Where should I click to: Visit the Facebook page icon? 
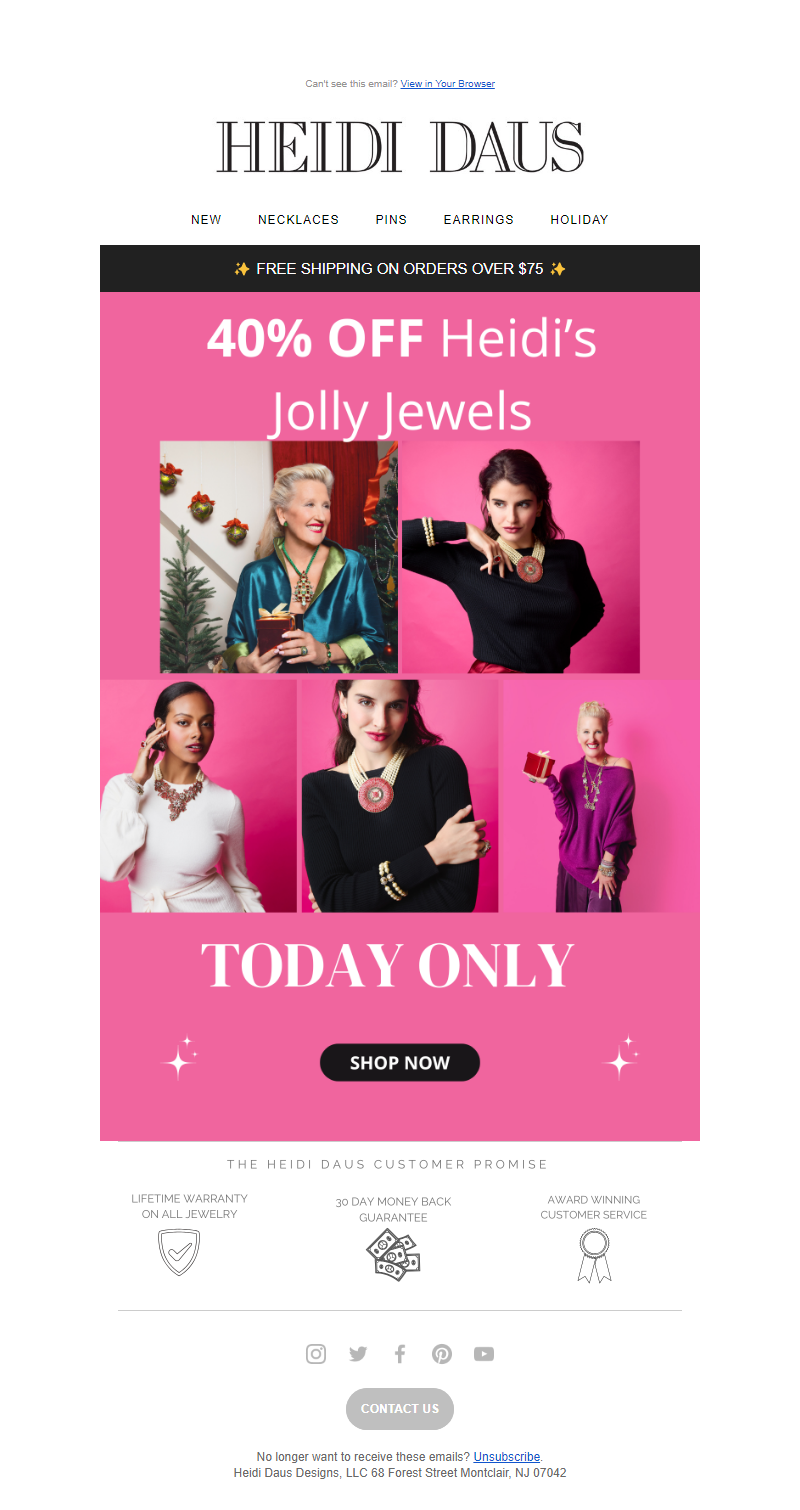400,1354
